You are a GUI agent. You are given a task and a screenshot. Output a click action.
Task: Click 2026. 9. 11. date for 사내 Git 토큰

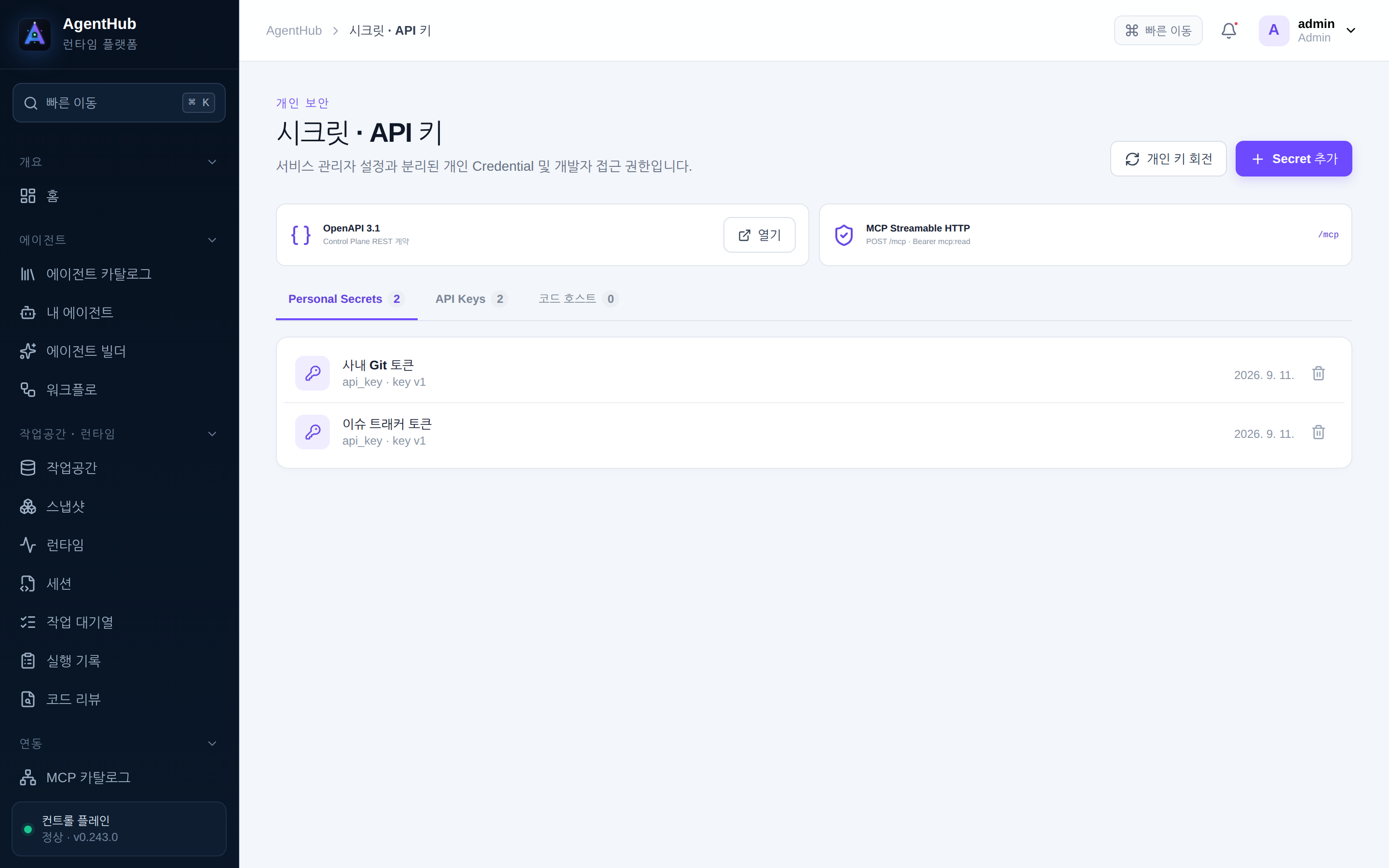pyautogui.click(x=1264, y=375)
